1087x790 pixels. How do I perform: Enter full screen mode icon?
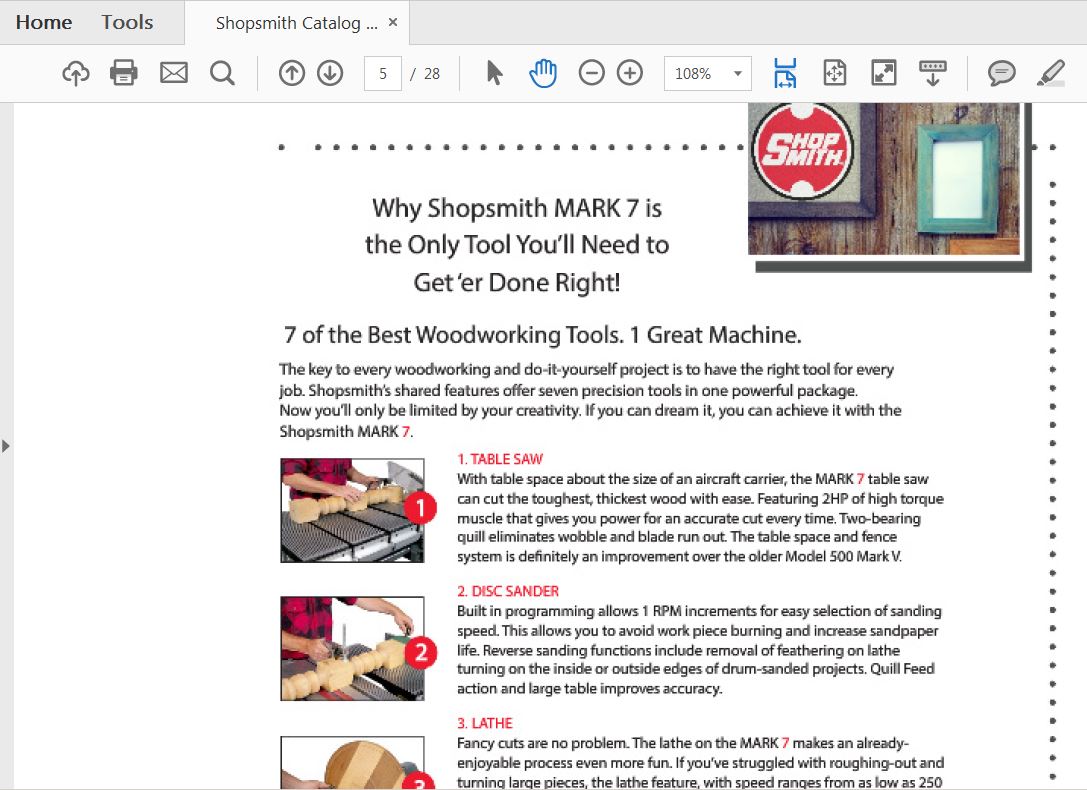(883, 73)
